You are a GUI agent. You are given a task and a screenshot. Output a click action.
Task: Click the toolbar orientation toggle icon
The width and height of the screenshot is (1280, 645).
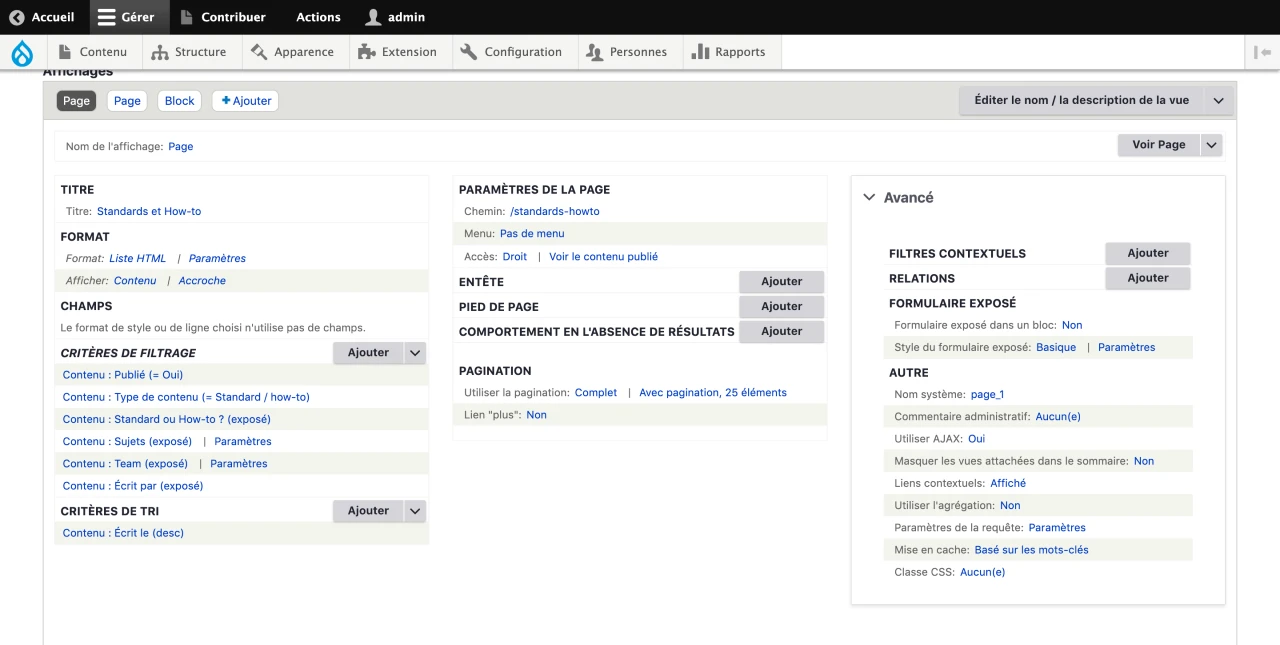click(x=1262, y=52)
